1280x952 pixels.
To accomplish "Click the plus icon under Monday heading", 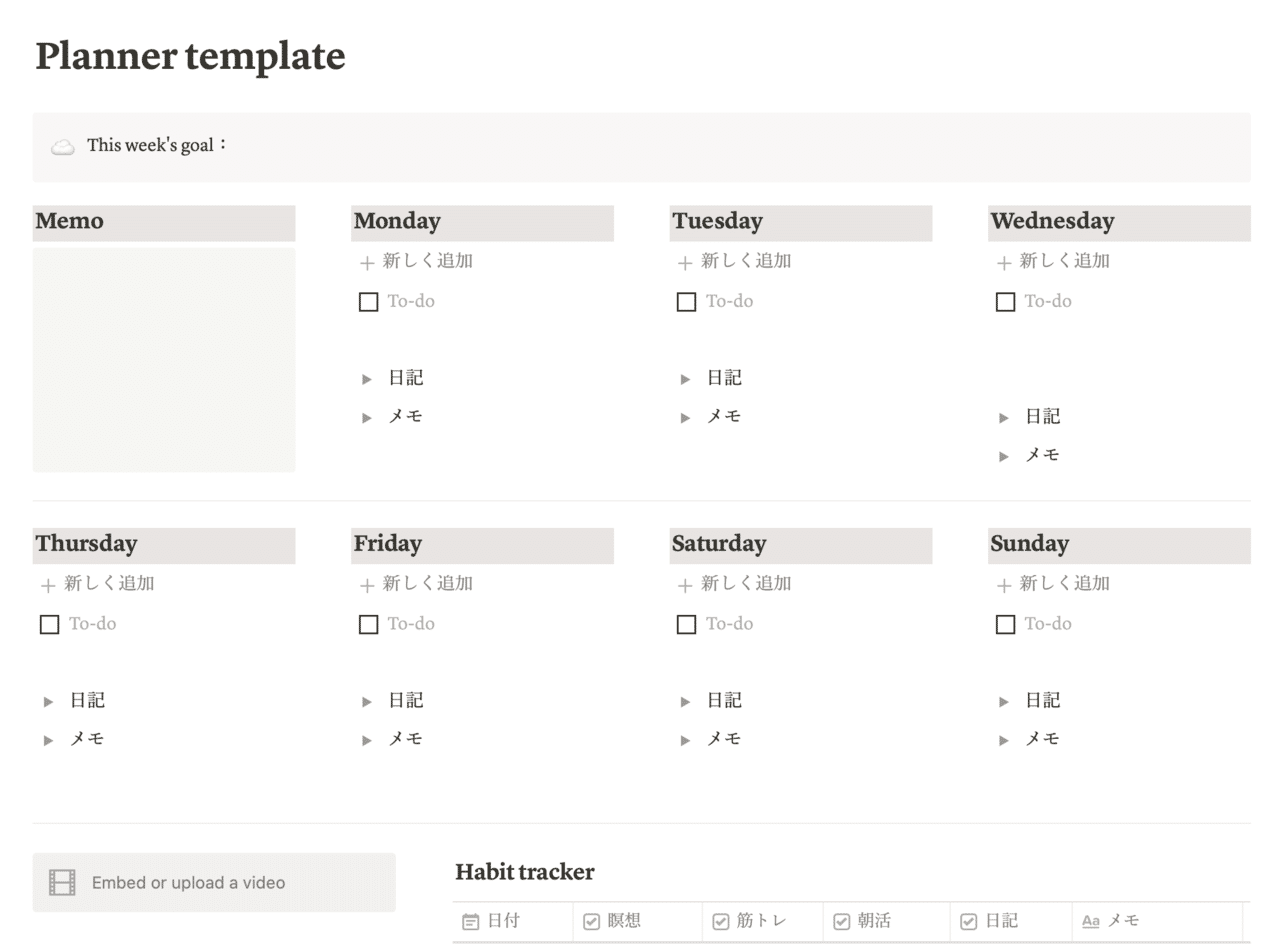I will point(367,263).
